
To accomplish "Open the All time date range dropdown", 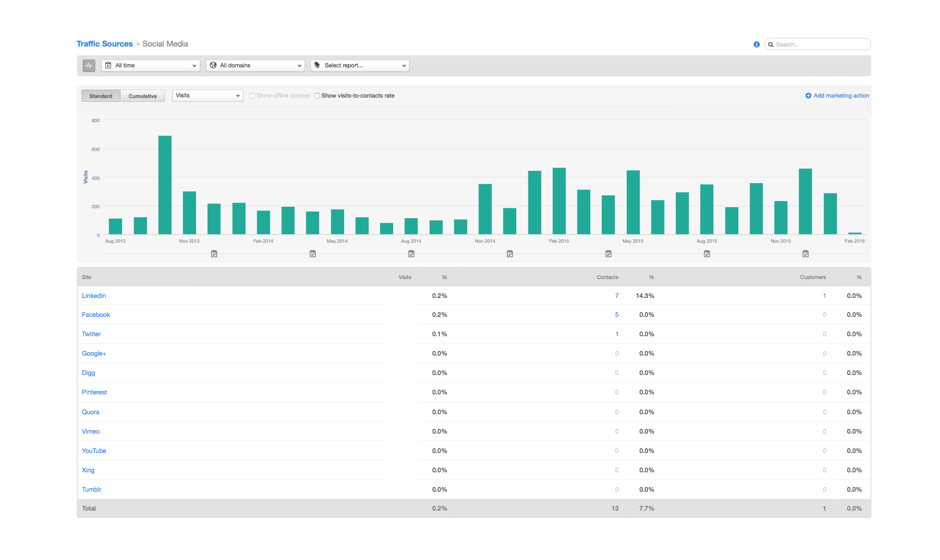I will point(151,66).
